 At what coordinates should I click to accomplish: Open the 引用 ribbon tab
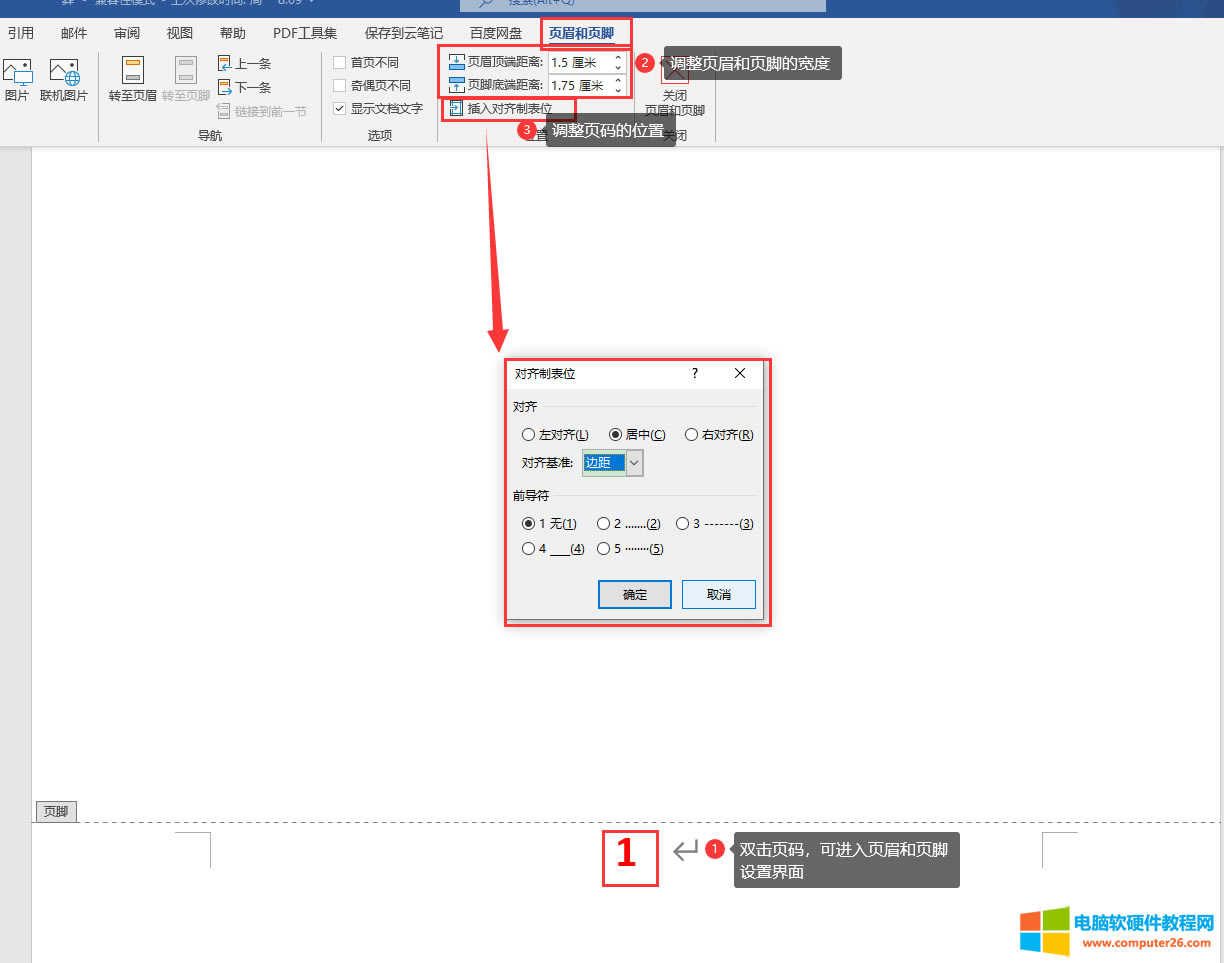[x=21, y=33]
